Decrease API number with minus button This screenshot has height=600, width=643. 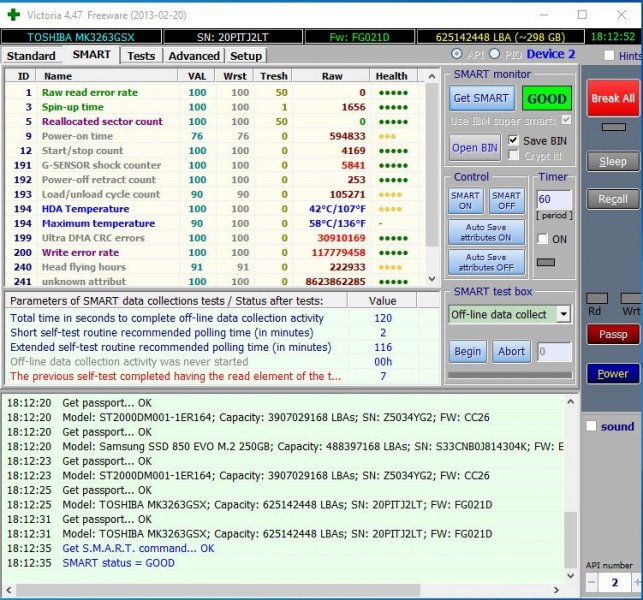click(591, 582)
